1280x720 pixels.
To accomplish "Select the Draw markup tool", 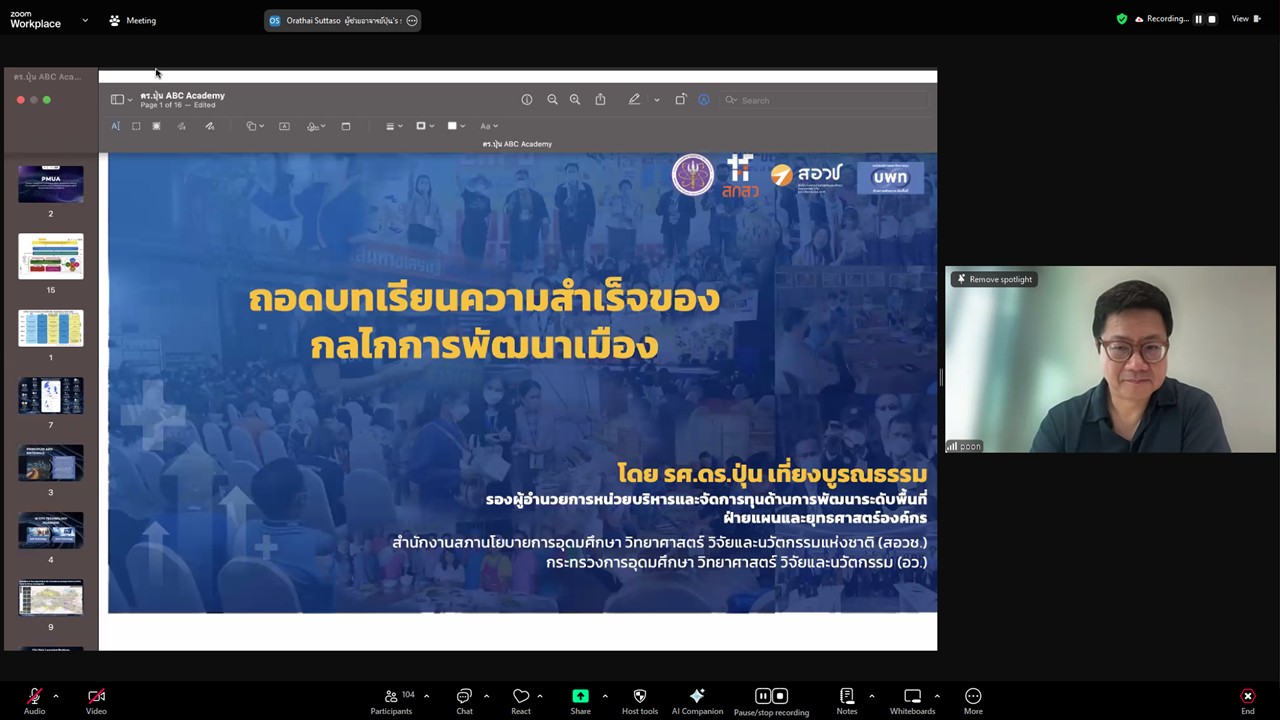I will 209,126.
